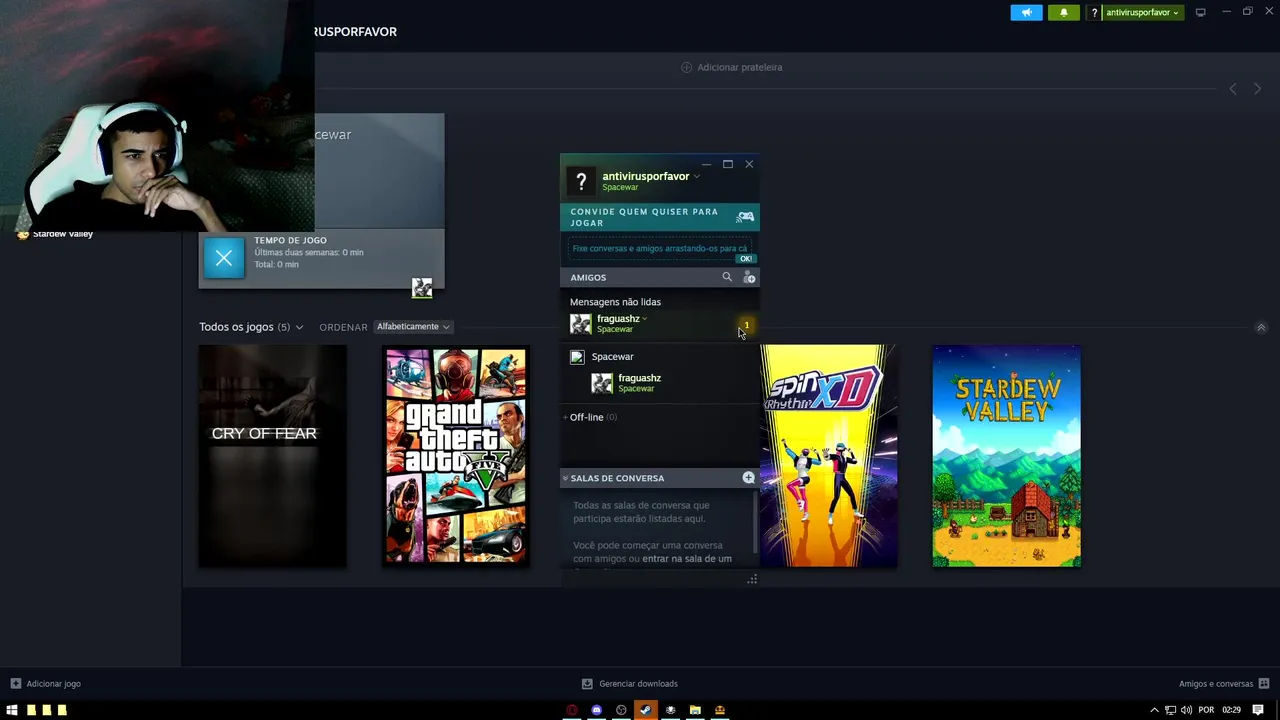The height and width of the screenshot is (720, 1280).
Task: Click the Mensagens não lidas heading
Action: tap(615, 302)
